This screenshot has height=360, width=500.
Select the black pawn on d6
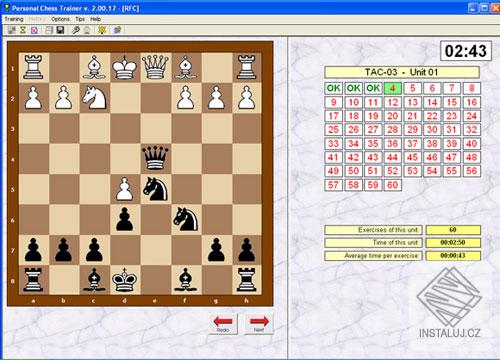pyautogui.click(x=125, y=219)
